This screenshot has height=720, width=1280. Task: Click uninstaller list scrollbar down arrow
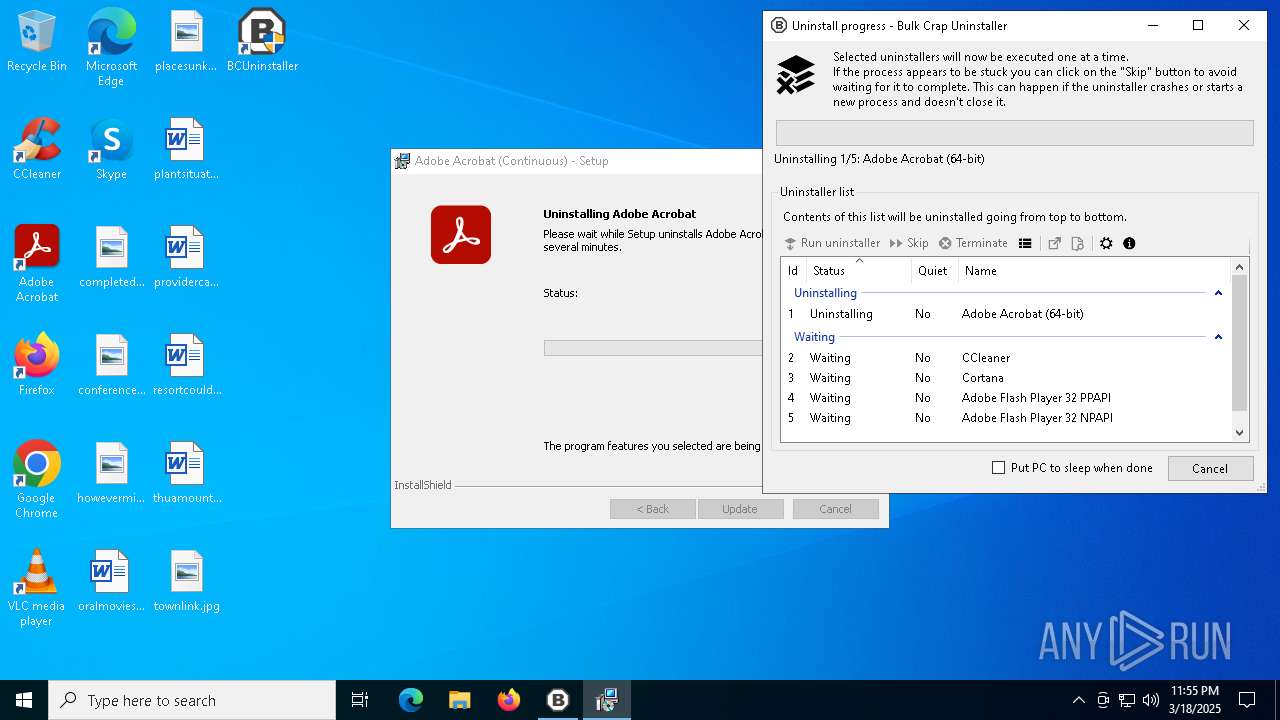pyautogui.click(x=1240, y=433)
